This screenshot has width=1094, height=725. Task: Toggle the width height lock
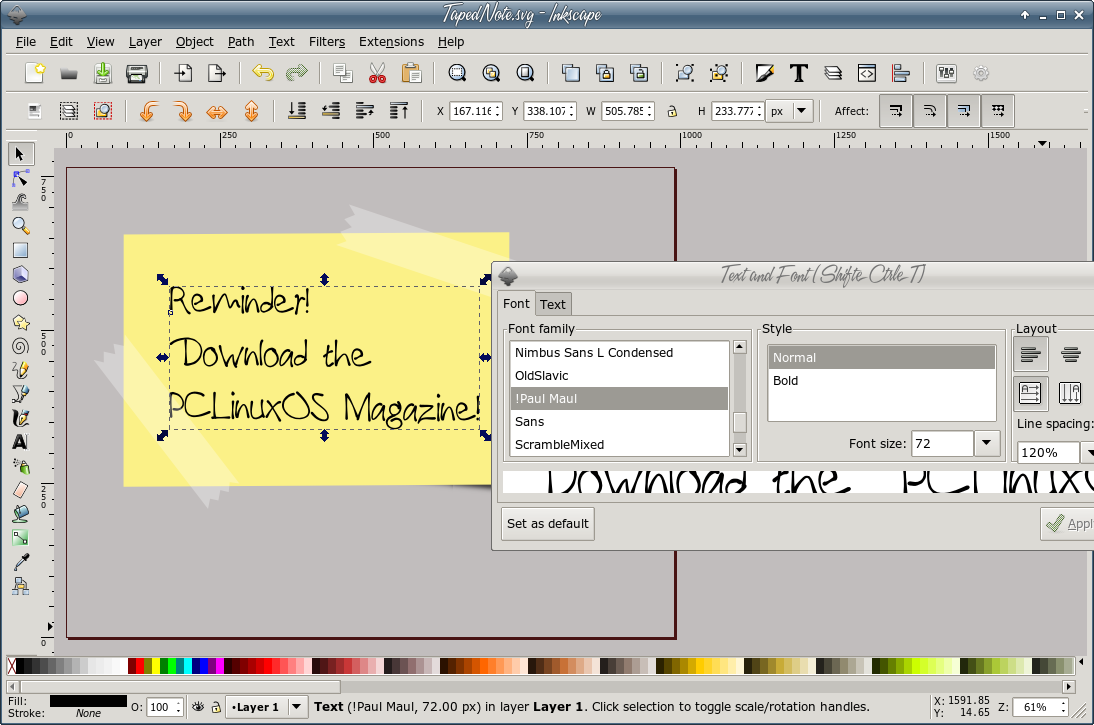point(672,111)
